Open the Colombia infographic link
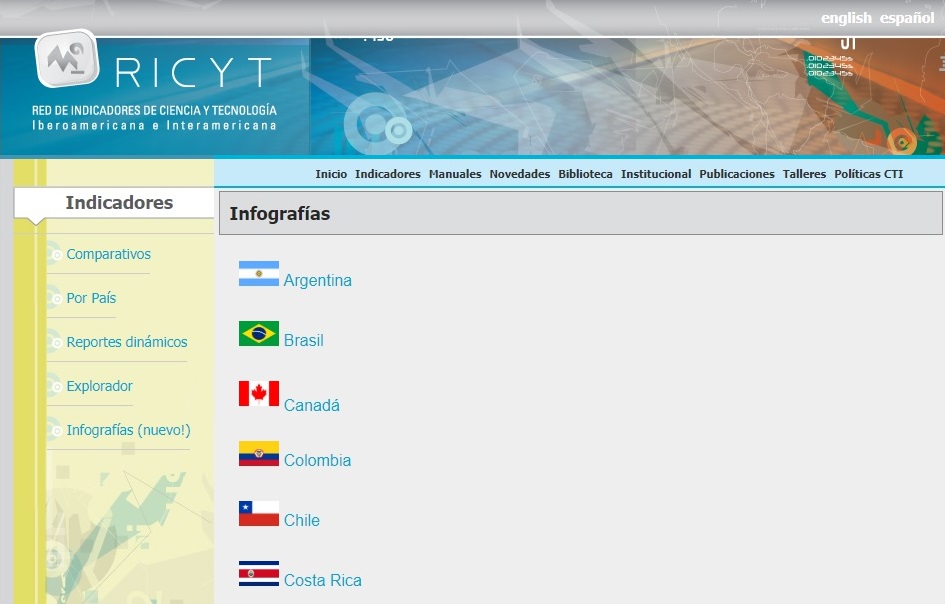 (318, 461)
